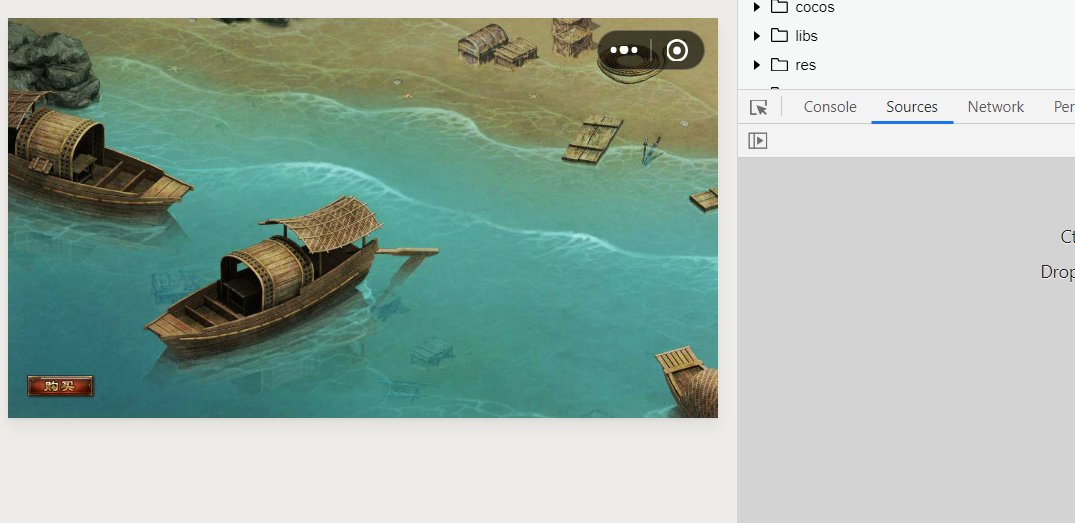Screen dimensions: 1075x523
Task: Expand the res folder
Action: (757, 64)
